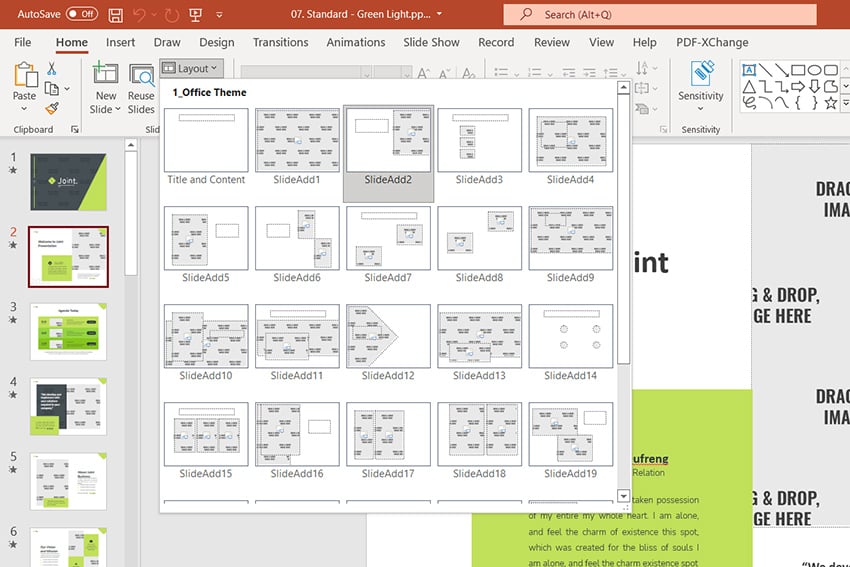Open the Sensitivity label icon
This screenshot has height=567, width=850.
[x=701, y=72]
